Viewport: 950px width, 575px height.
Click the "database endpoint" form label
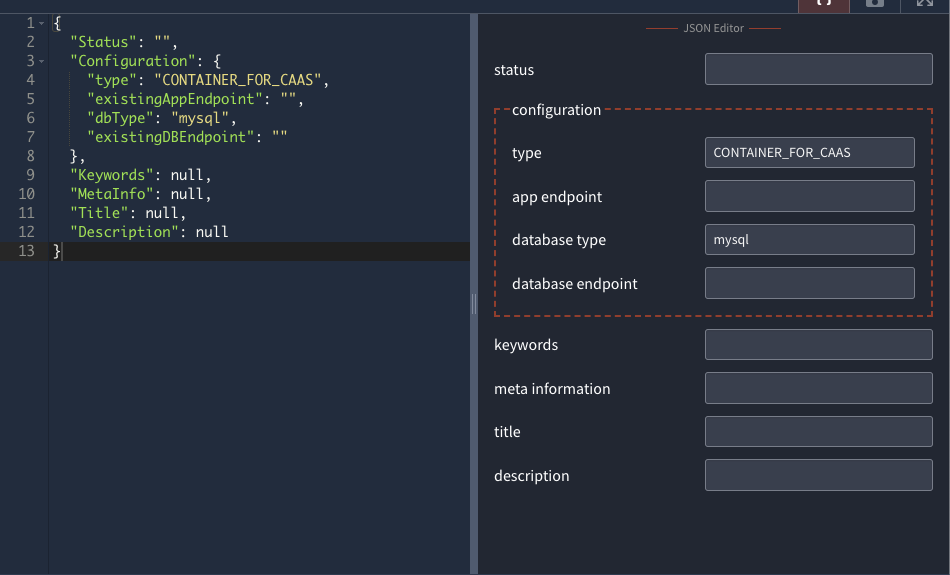click(x=574, y=284)
